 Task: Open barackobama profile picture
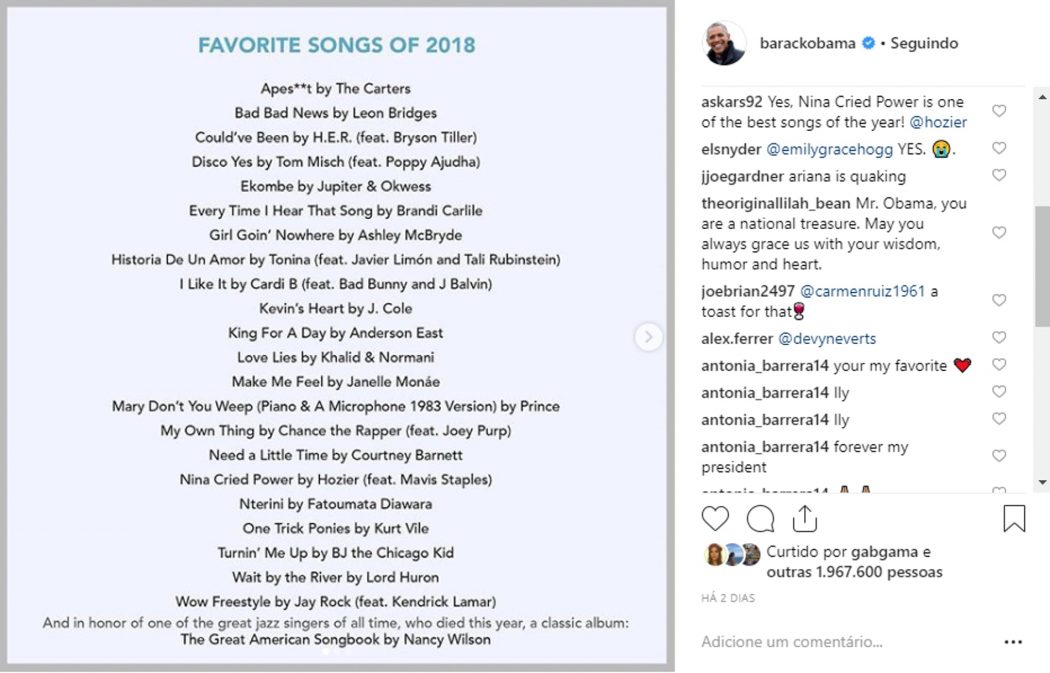(x=724, y=43)
